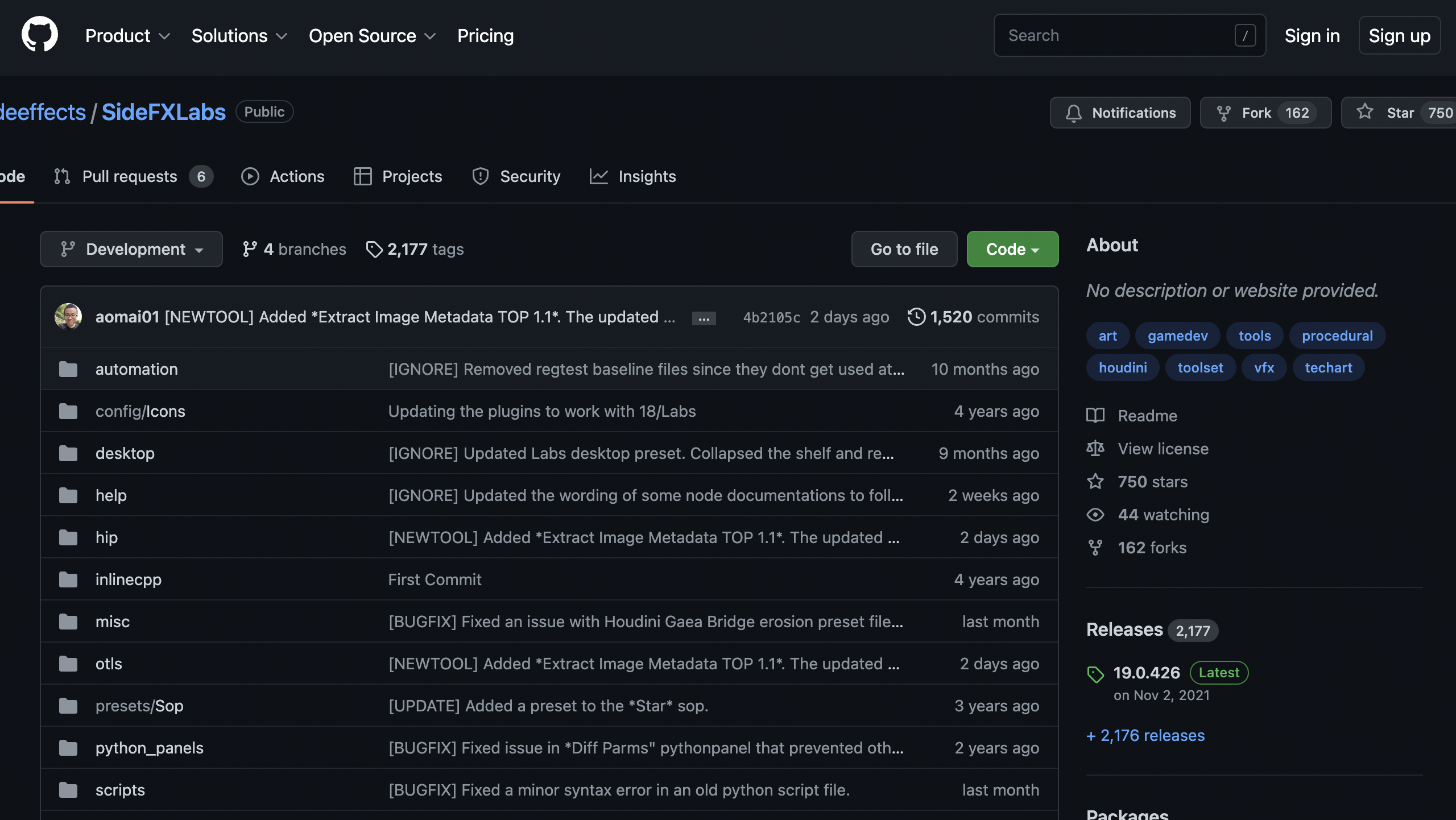Image resolution: width=1456 pixels, height=820 pixels.
Task: Click the tags icon next to 2,177 tags
Action: pos(374,249)
